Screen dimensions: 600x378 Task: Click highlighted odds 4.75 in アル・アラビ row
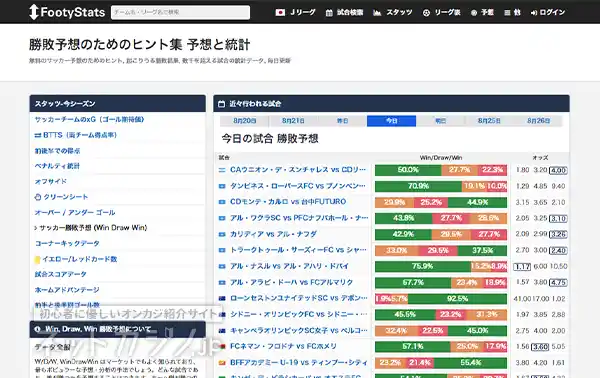558,283
